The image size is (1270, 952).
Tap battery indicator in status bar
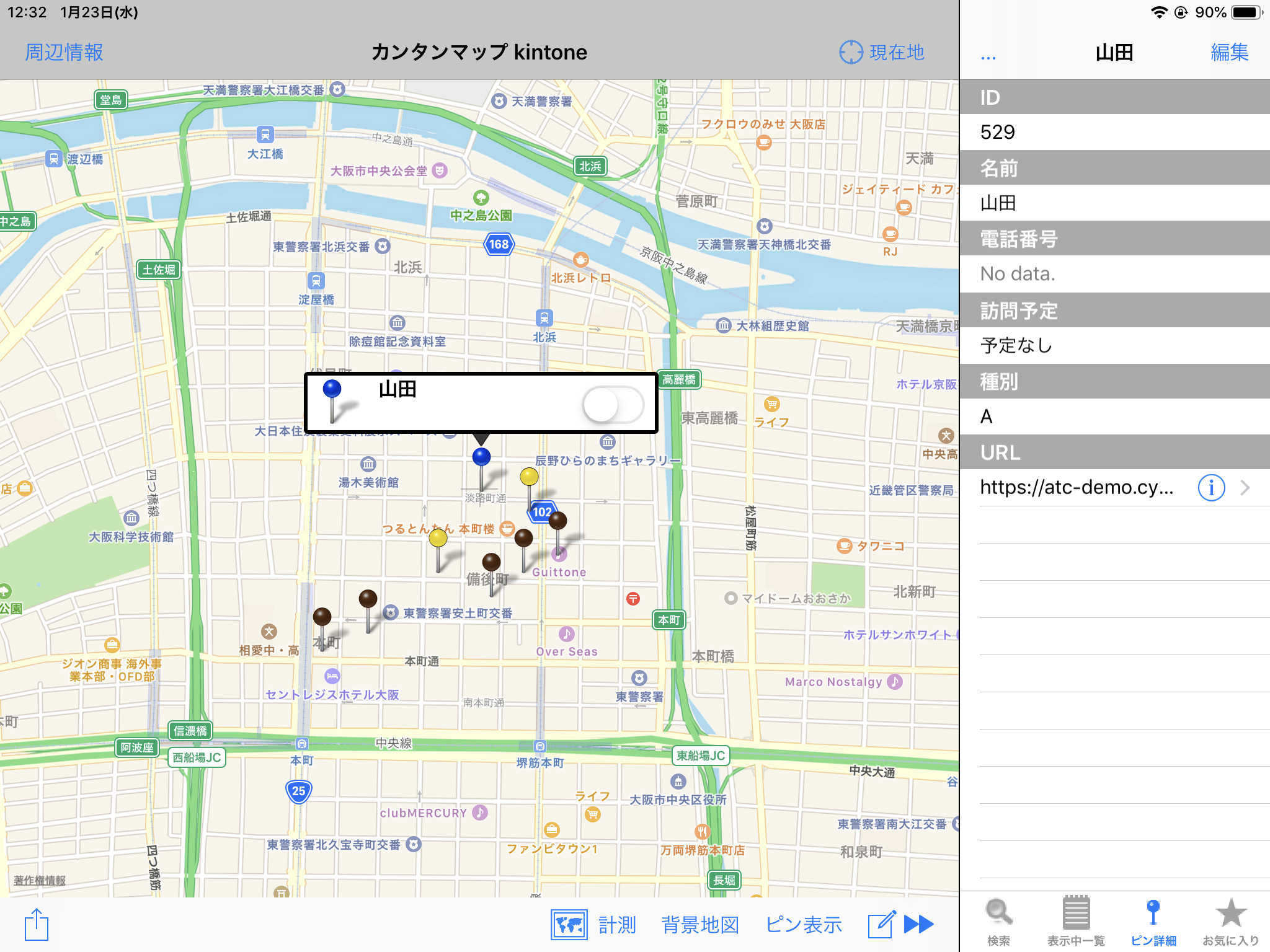click(1247, 12)
